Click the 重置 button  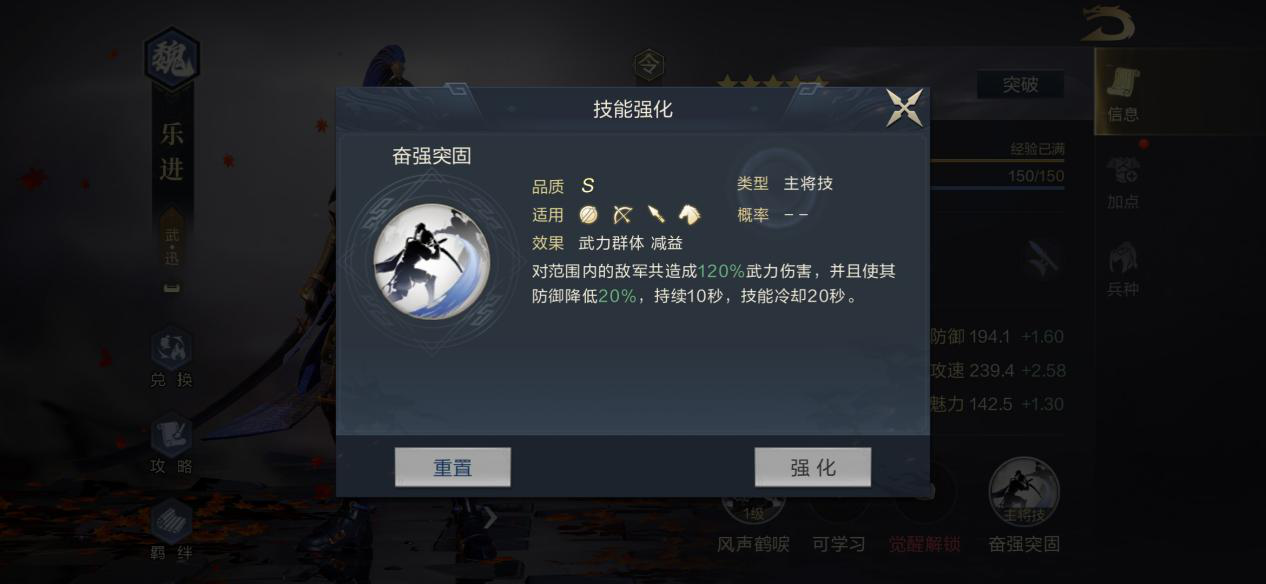click(x=453, y=467)
